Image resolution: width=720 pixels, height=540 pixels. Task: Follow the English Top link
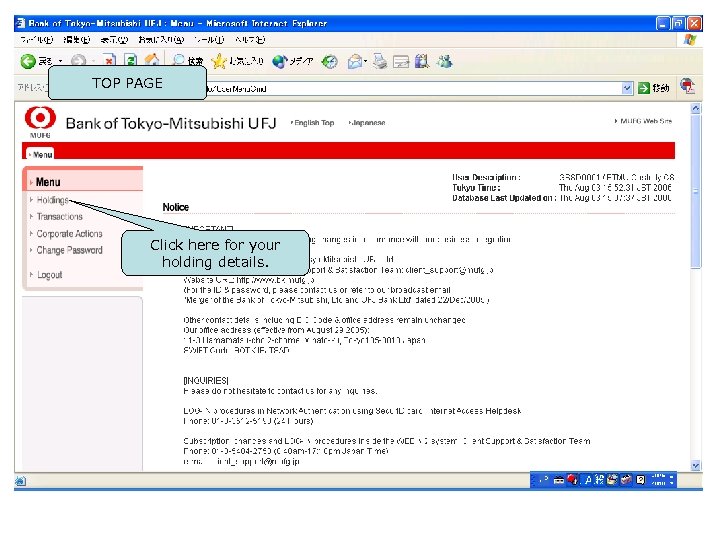[313, 123]
